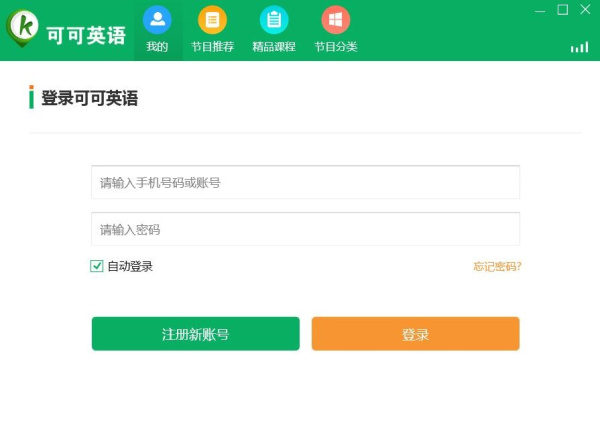Open the 忘记密码? link
Screen dimensions: 600x433
pos(497,266)
